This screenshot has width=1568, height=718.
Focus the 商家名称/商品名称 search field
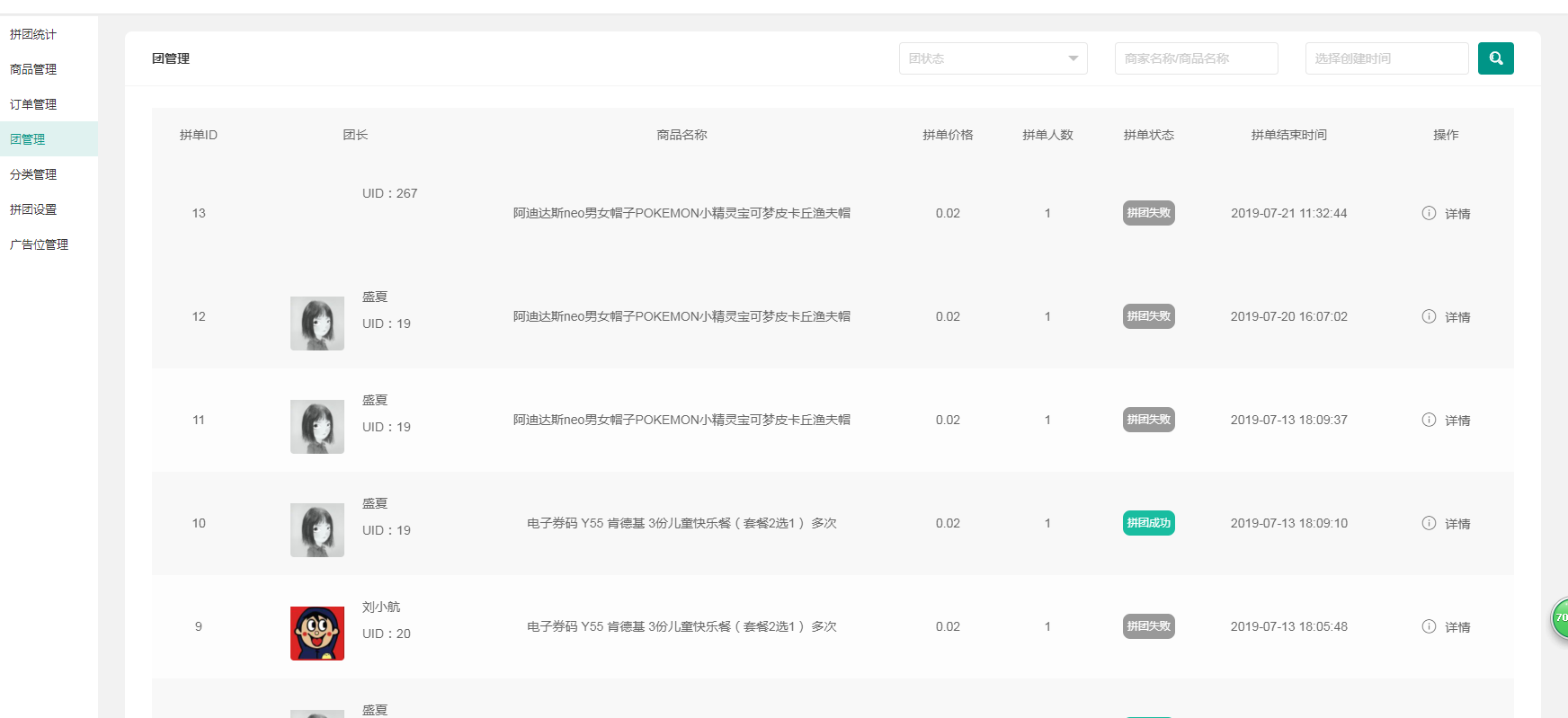point(1196,58)
